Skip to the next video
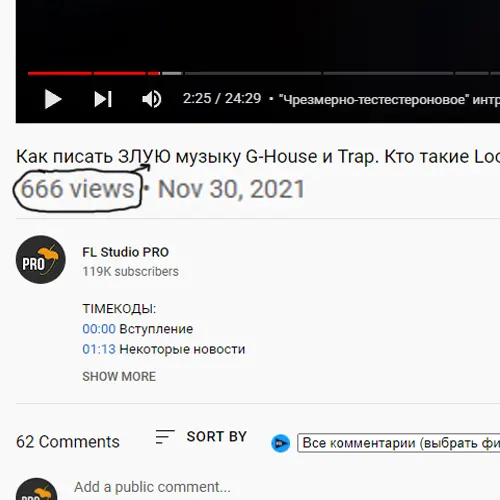This screenshot has height=500, width=500. [x=103, y=99]
